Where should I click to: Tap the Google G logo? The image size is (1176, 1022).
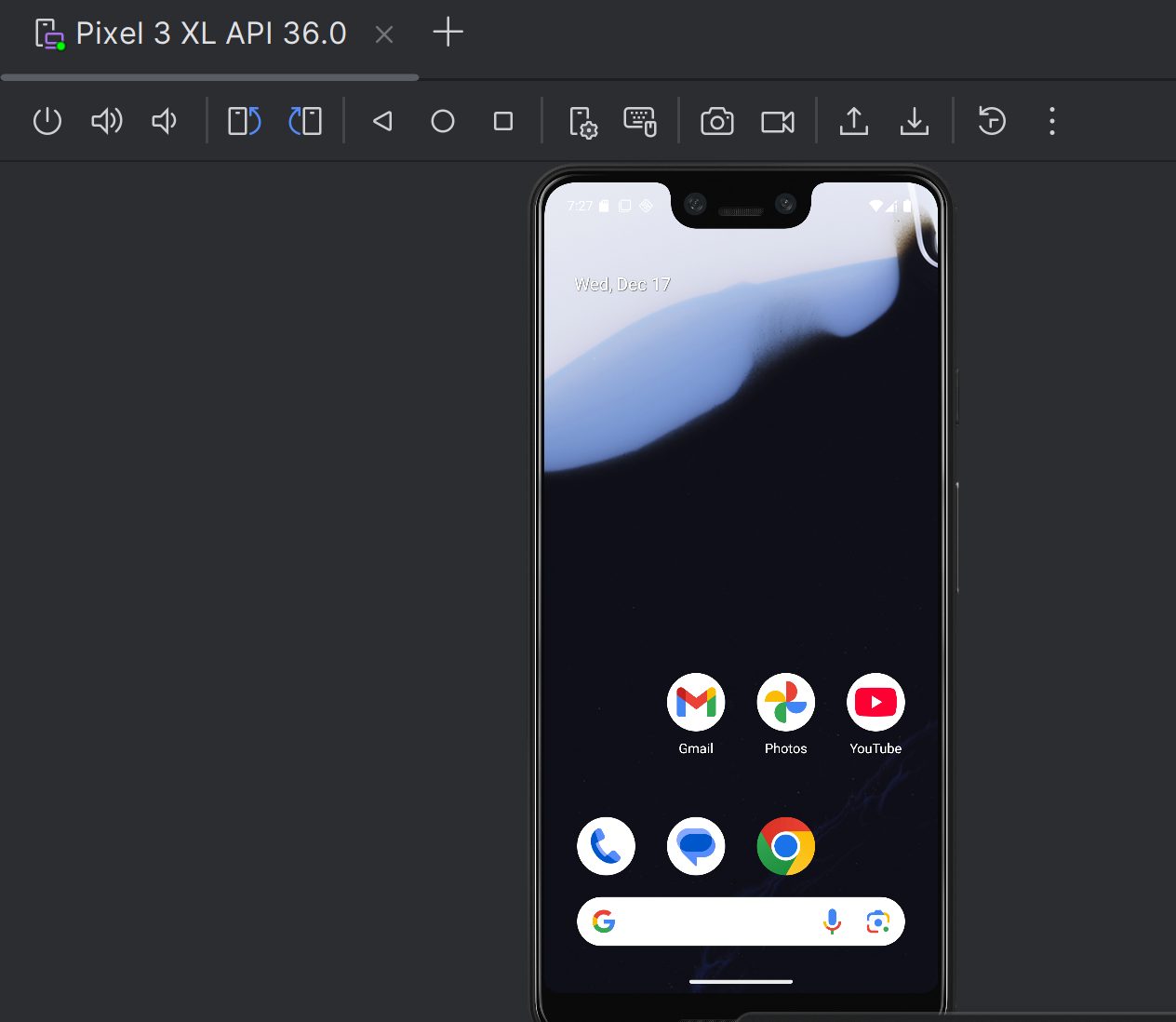click(x=604, y=921)
